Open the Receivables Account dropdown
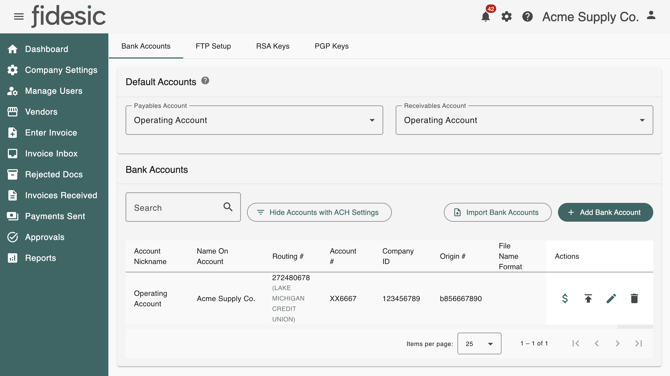The image size is (670, 376). (x=524, y=120)
